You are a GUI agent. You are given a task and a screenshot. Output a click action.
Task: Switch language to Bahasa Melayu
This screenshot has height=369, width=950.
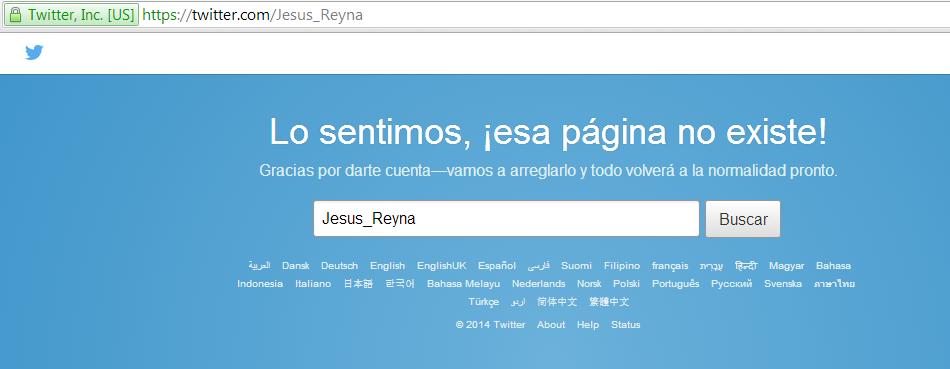[x=463, y=284]
